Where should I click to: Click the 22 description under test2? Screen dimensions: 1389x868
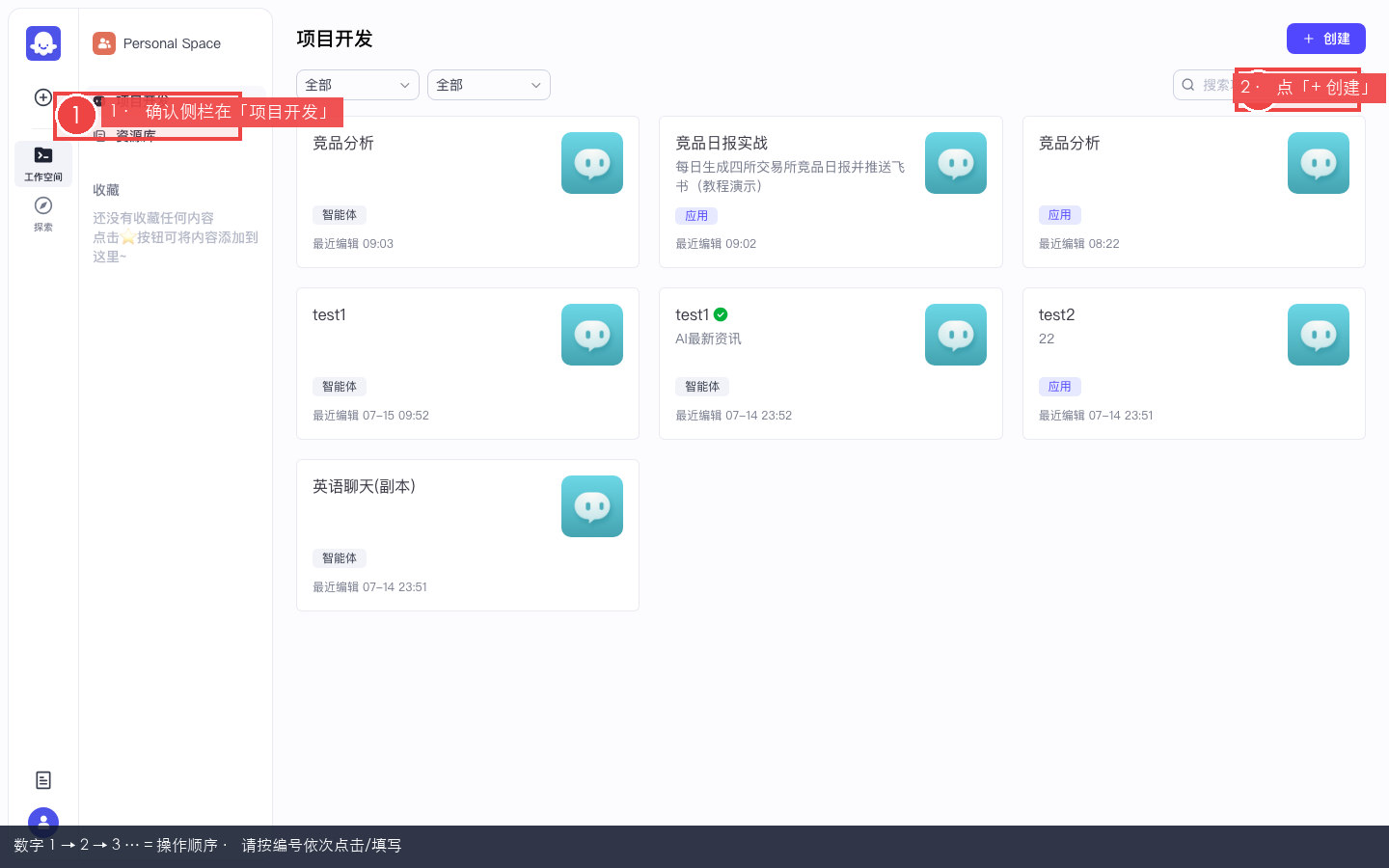[x=1047, y=339]
